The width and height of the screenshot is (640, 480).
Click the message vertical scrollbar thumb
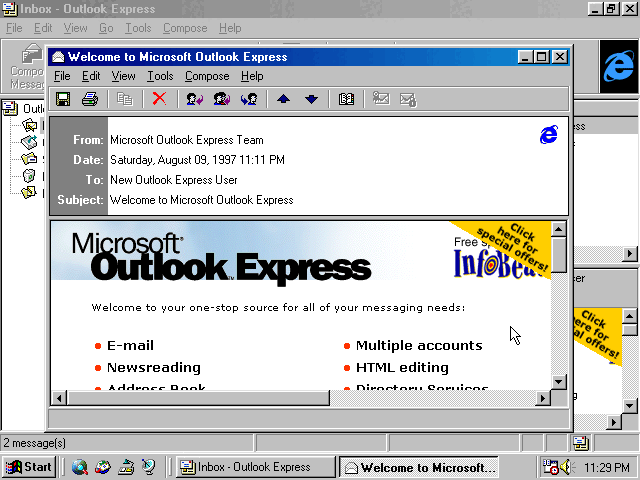[558, 255]
